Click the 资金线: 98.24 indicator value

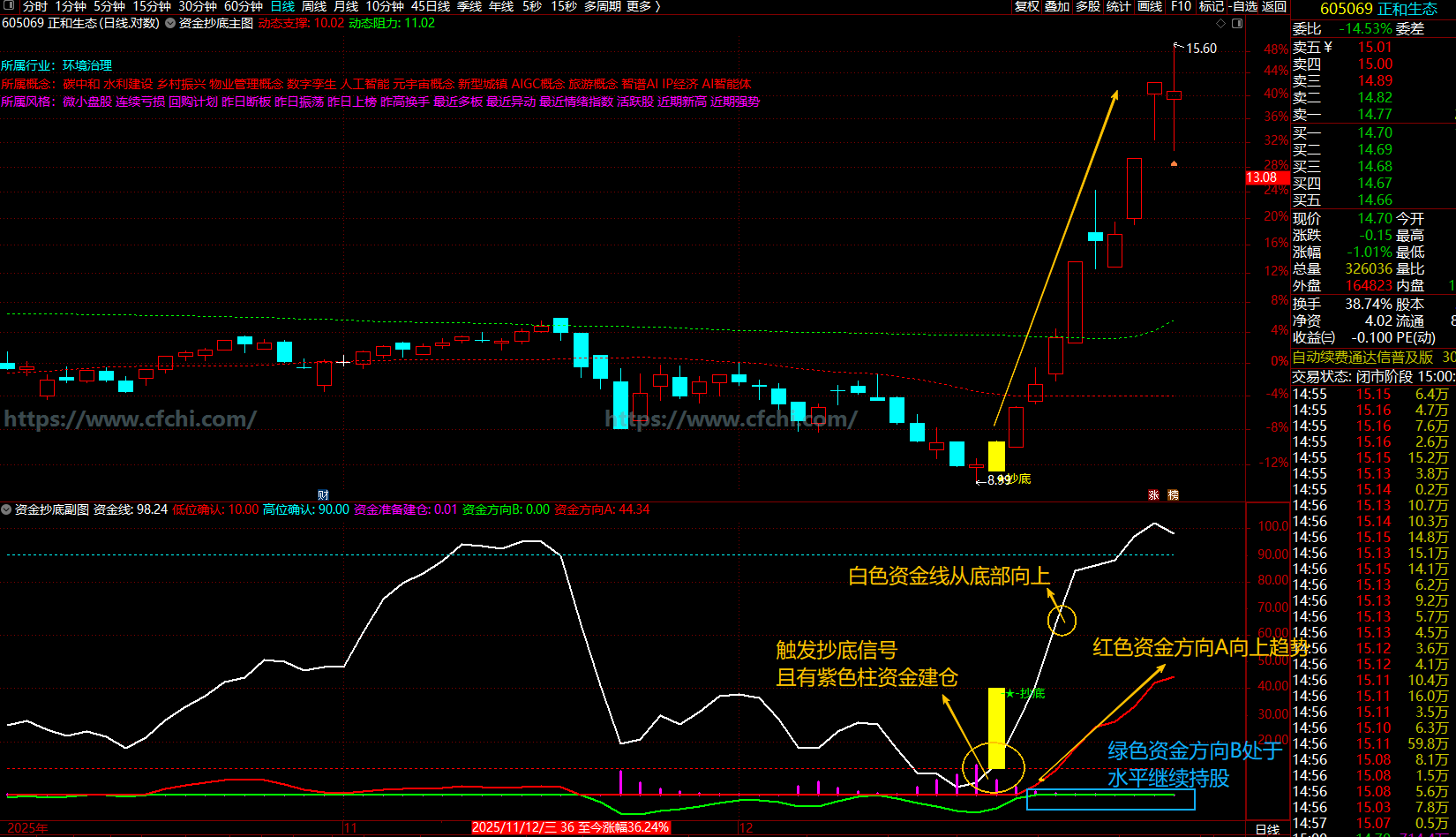coord(131,509)
